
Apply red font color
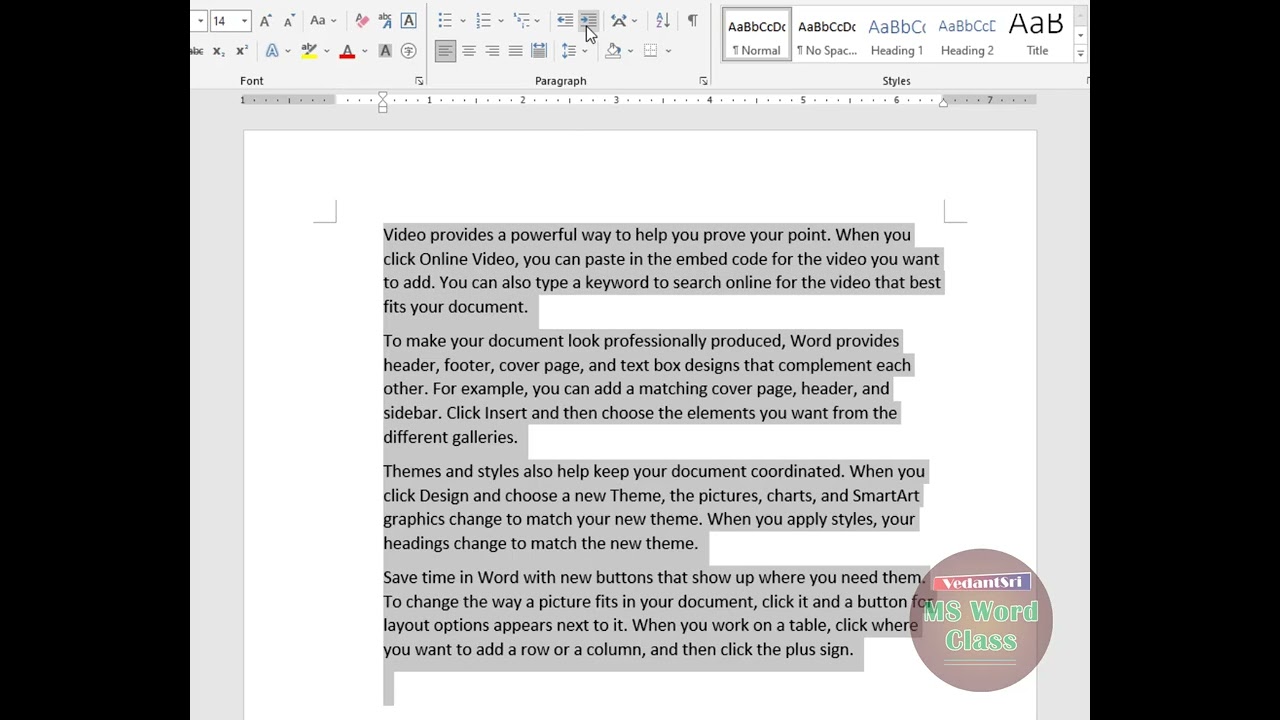[x=347, y=51]
